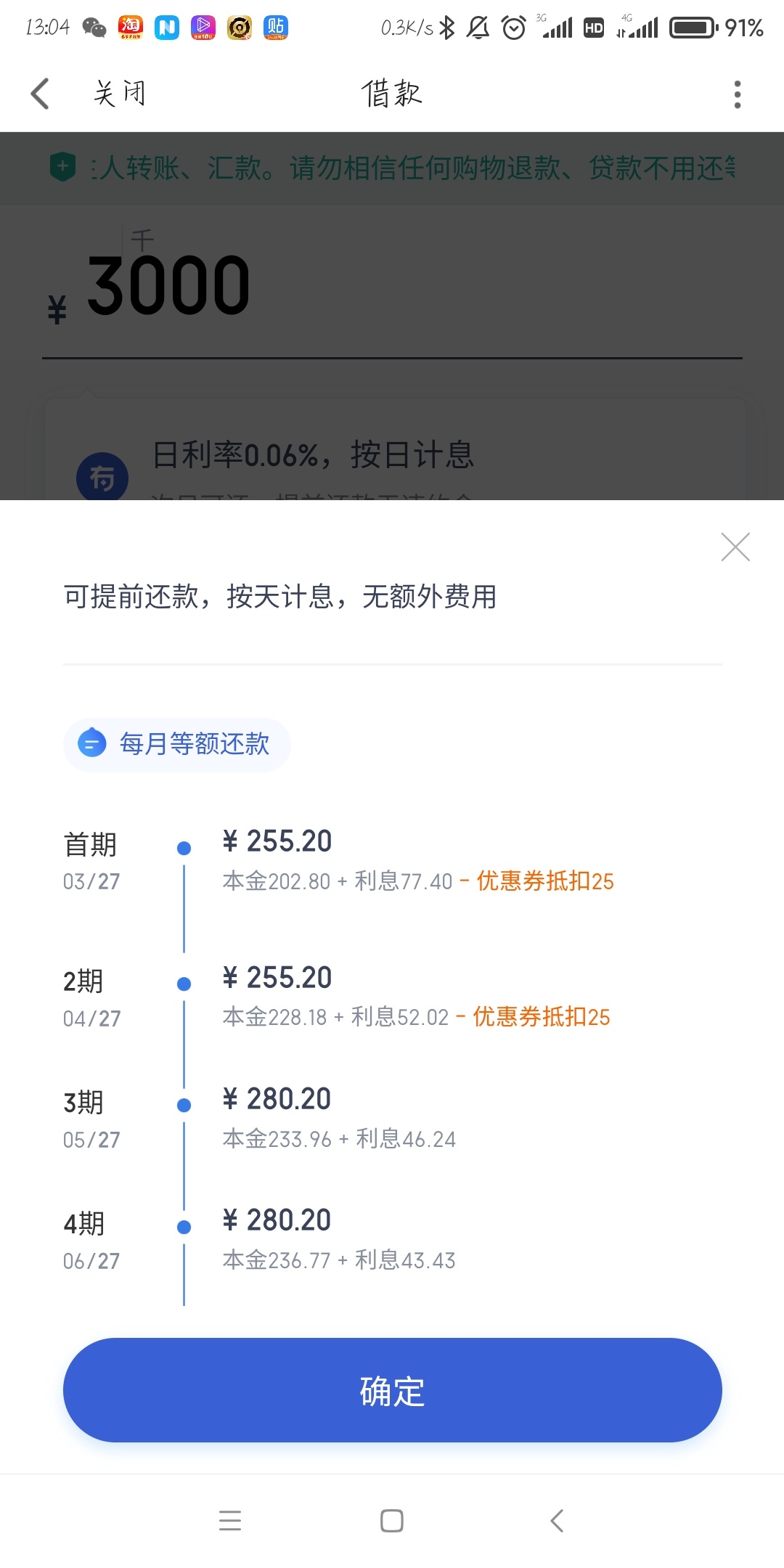Tap the 优惠券抵扣25 coupon on the first installment
This screenshot has height=1568, width=784.
[x=545, y=881]
